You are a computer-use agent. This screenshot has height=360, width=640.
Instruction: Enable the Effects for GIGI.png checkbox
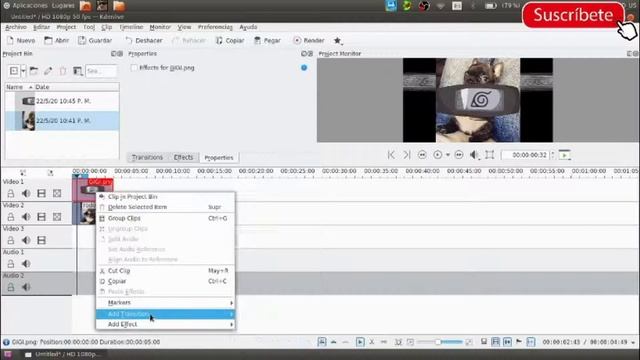[134, 68]
